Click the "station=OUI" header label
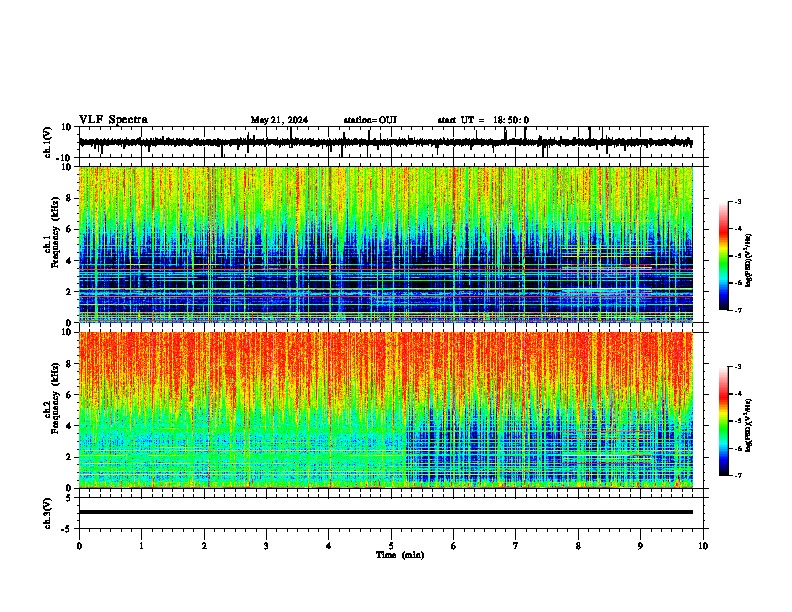Image resolution: width=792 pixels, height=612 pixels. [370, 120]
